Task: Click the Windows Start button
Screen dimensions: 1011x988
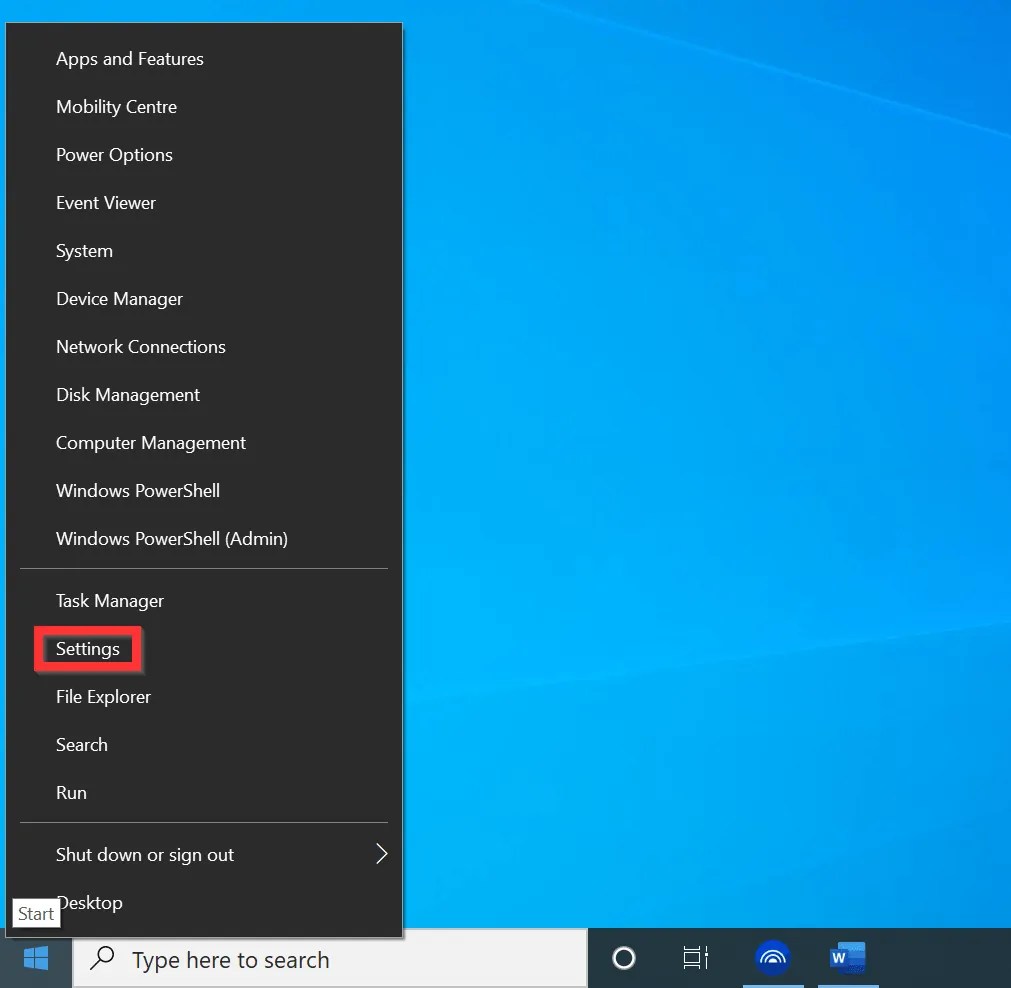Action: (x=35, y=958)
